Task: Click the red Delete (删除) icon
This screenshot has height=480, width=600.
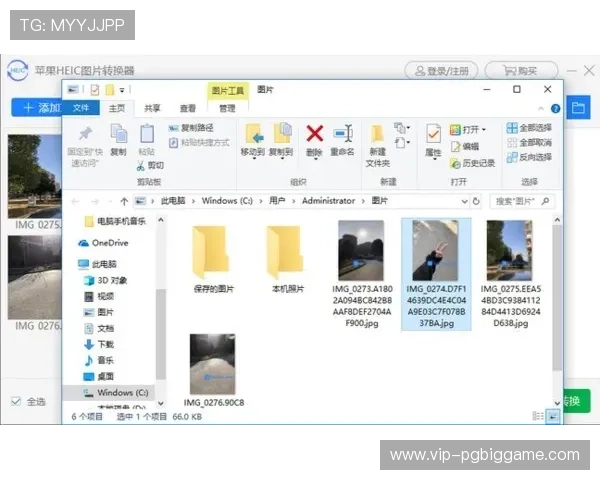Action: coord(315,134)
